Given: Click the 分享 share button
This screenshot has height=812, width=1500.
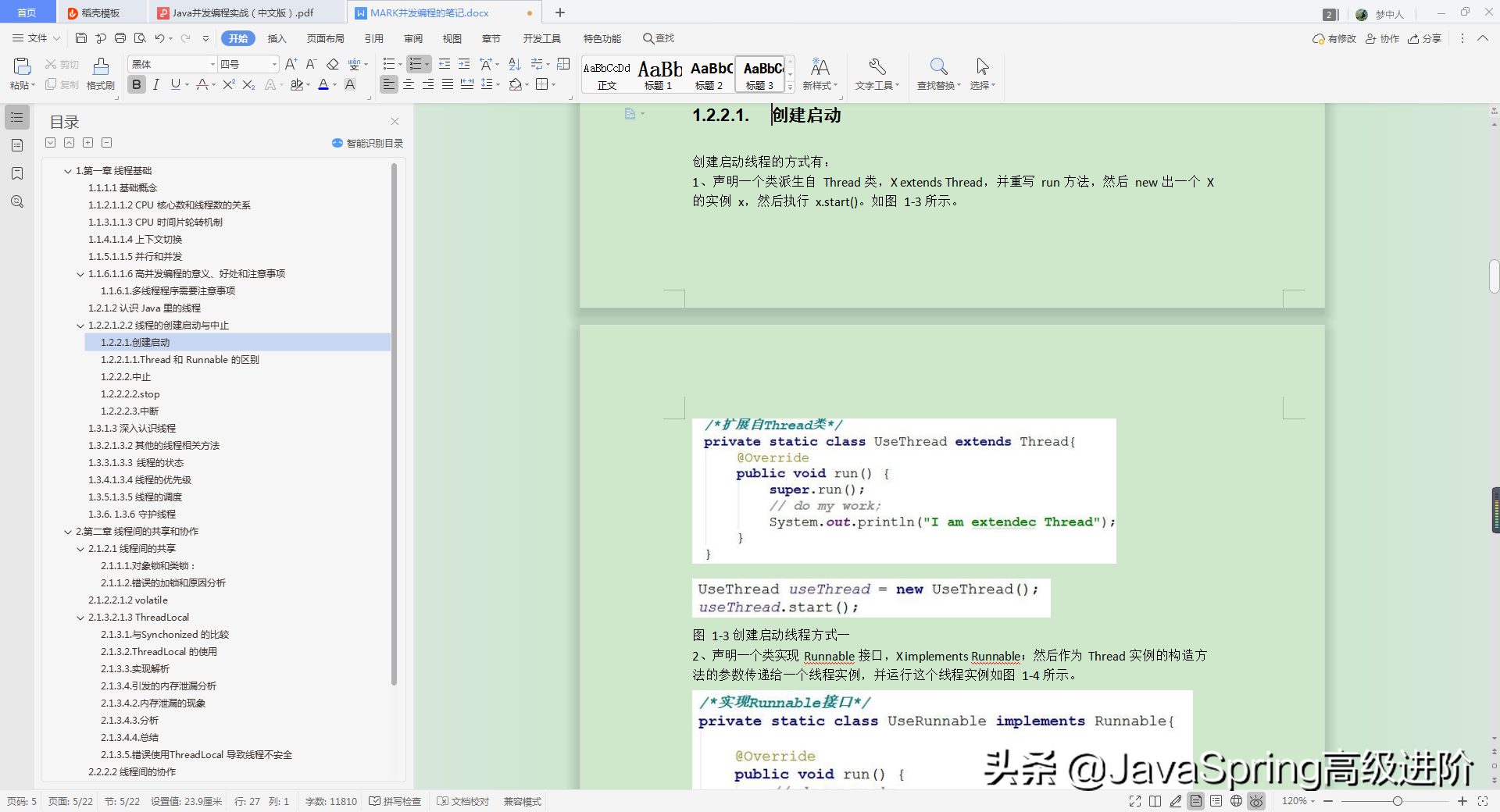Looking at the screenshot, I should (x=1425, y=38).
